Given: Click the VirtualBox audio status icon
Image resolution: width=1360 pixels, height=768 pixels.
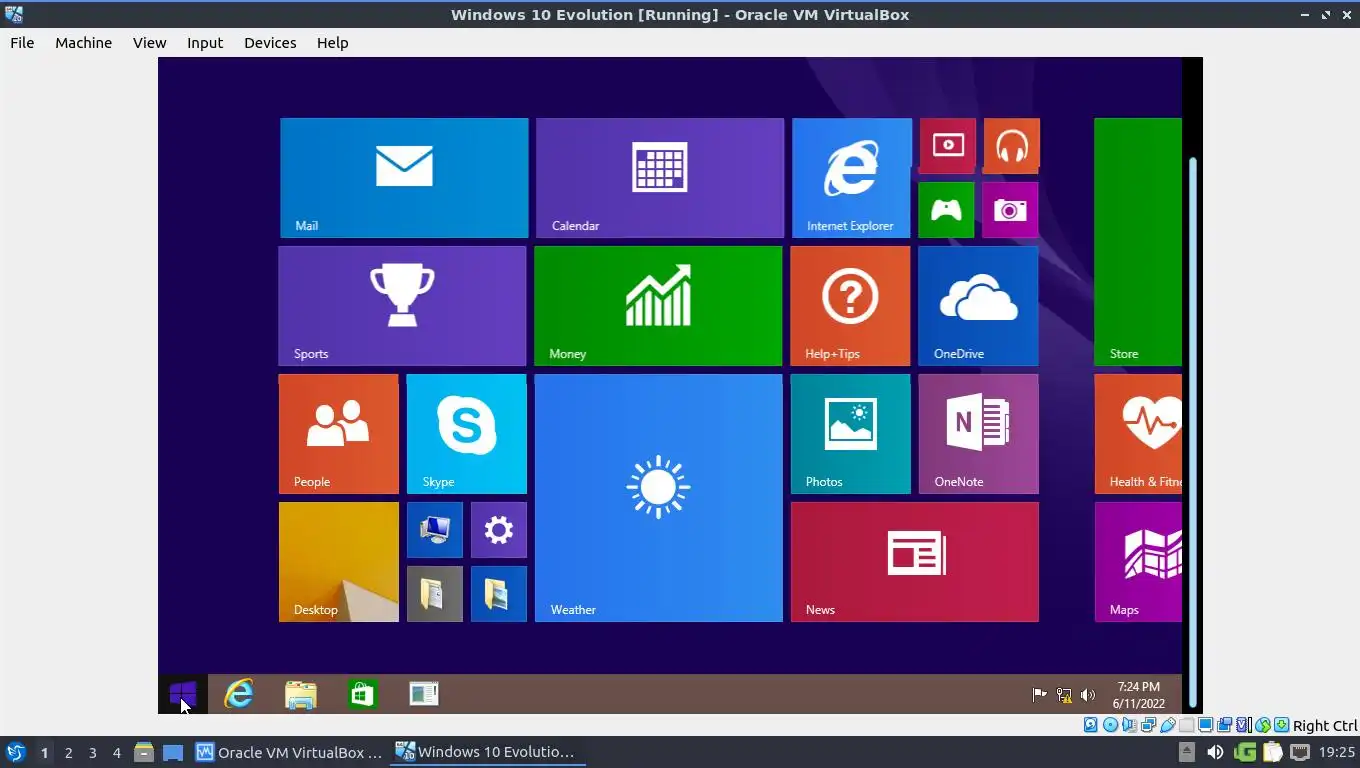Looking at the screenshot, I should [x=1129, y=725].
